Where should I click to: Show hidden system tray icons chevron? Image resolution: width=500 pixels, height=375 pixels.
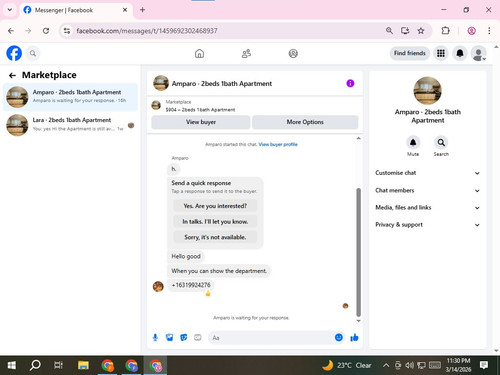tap(386, 365)
